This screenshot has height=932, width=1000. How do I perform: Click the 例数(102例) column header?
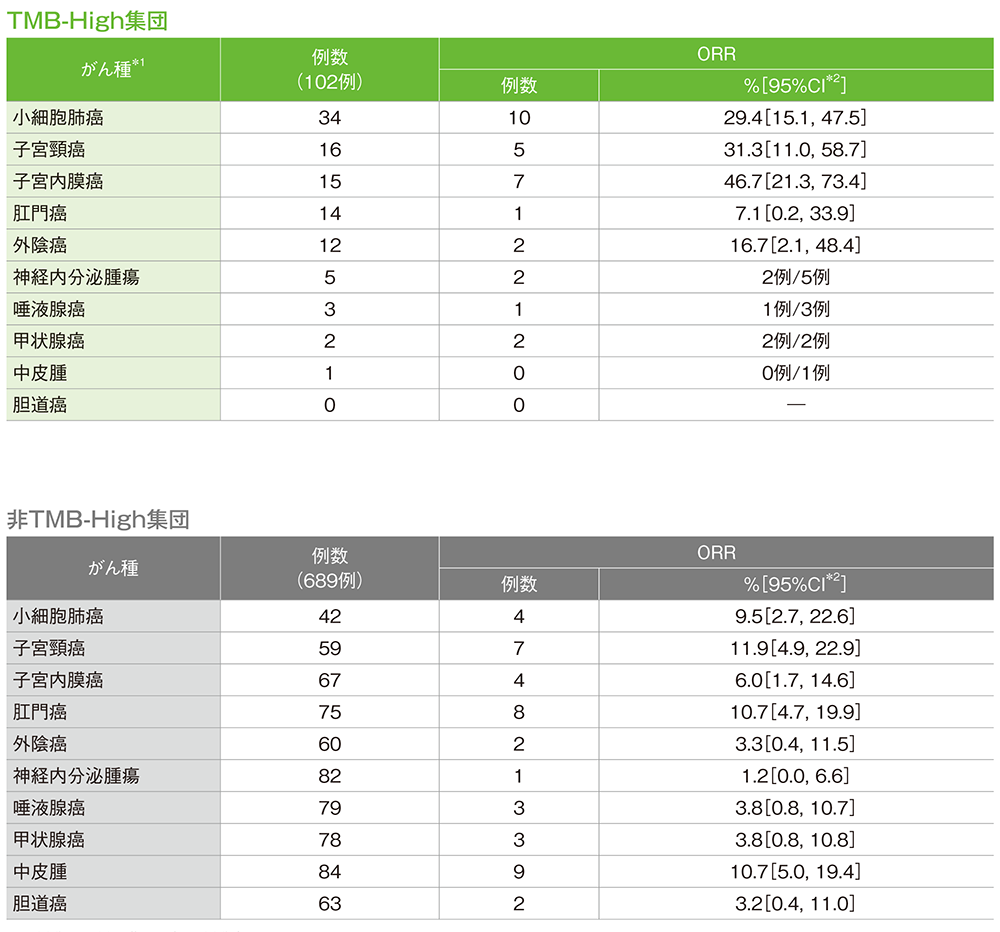pyautogui.click(x=329, y=70)
